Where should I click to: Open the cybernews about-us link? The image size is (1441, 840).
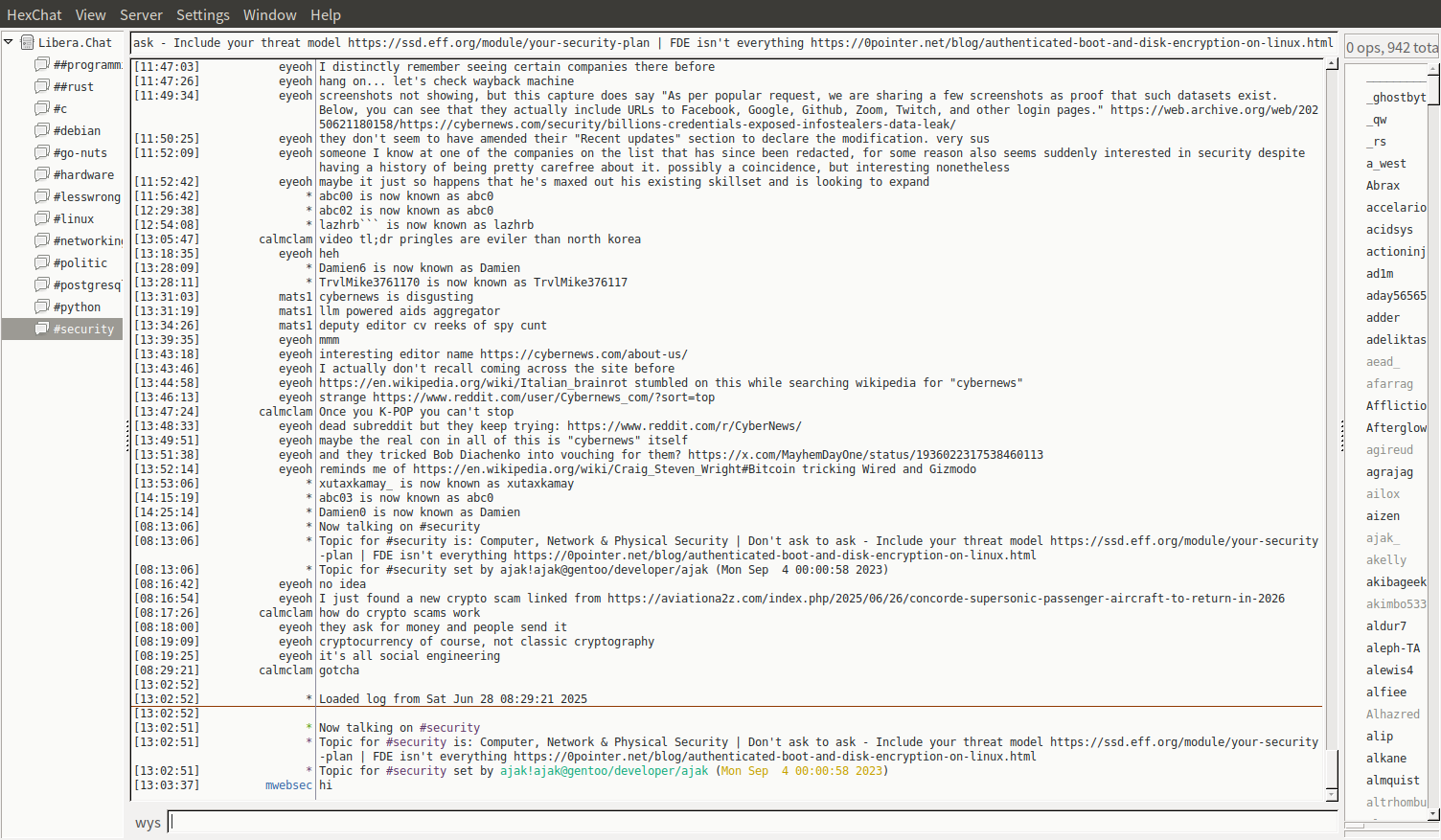[x=583, y=354]
